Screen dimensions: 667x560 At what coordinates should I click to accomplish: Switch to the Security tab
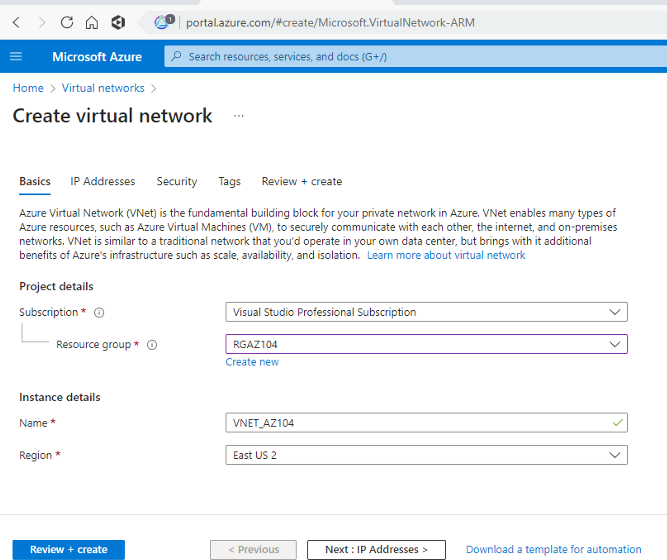177,182
